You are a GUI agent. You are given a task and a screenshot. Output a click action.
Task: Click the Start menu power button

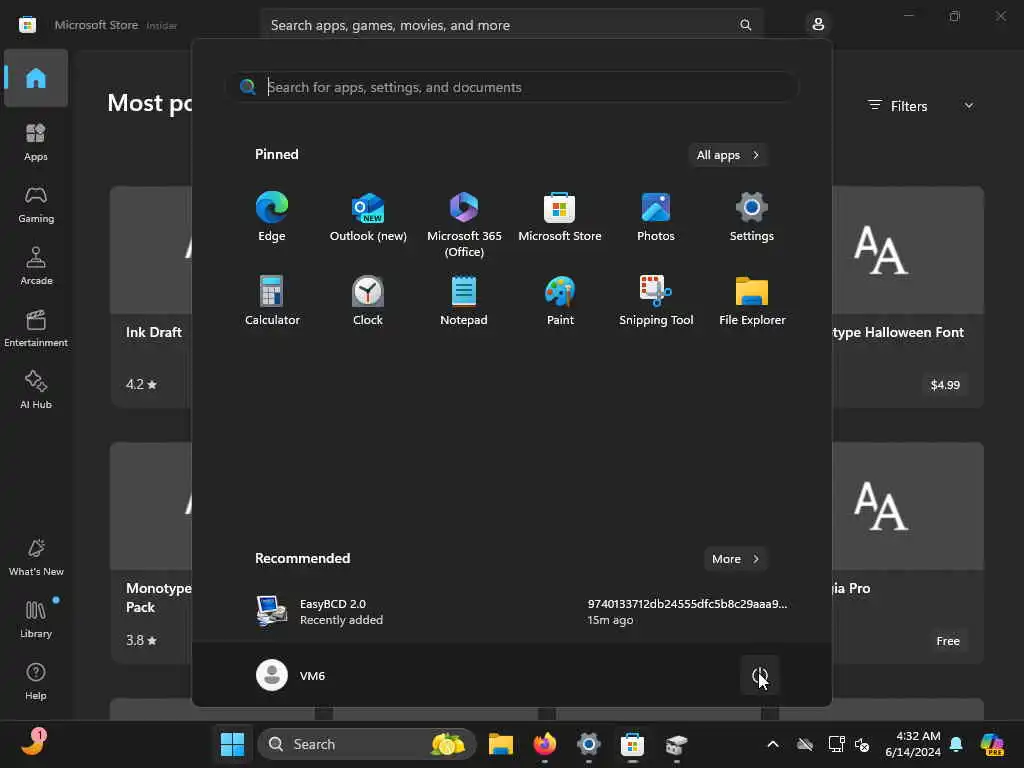coord(760,675)
